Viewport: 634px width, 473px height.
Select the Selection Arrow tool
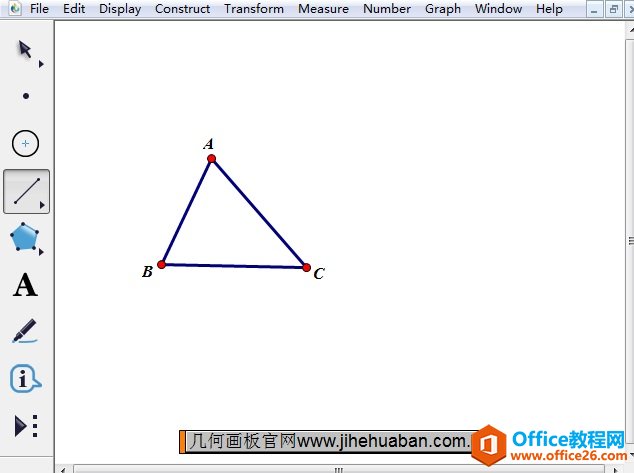click(25, 50)
